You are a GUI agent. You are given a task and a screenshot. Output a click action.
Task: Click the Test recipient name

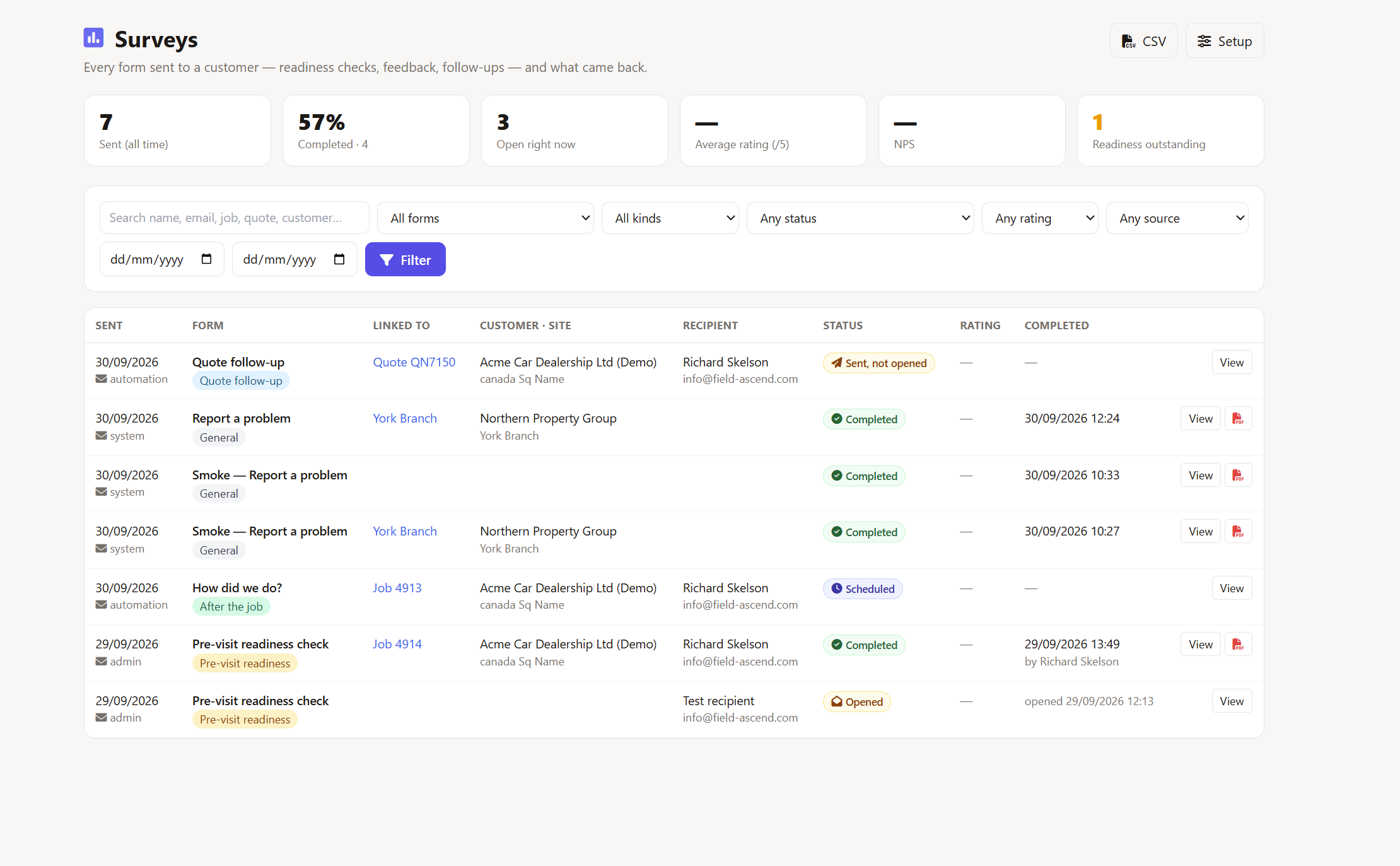[x=718, y=701]
